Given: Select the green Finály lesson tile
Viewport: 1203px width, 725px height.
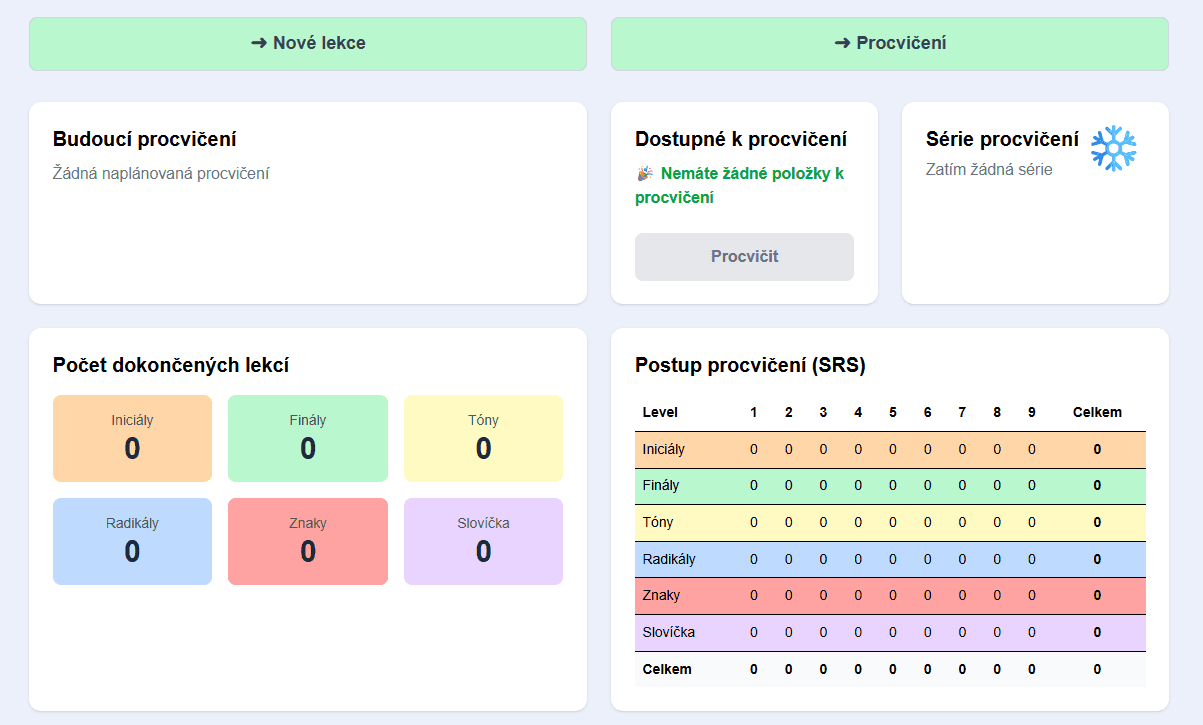Looking at the screenshot, I should click(x=307, y=438).
